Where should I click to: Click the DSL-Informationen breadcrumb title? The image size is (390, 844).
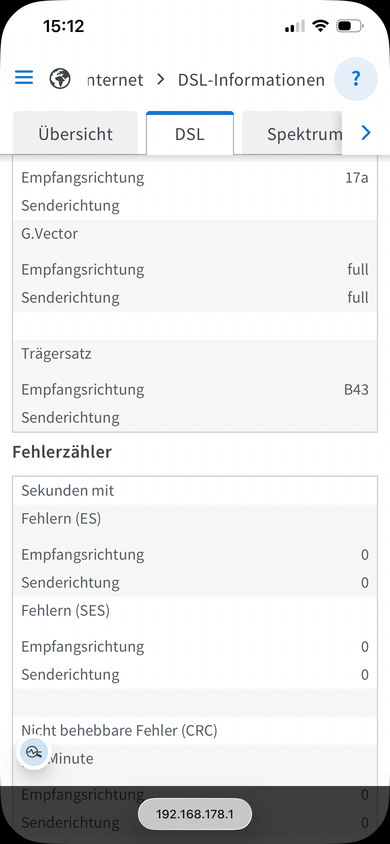click(251, 80)
